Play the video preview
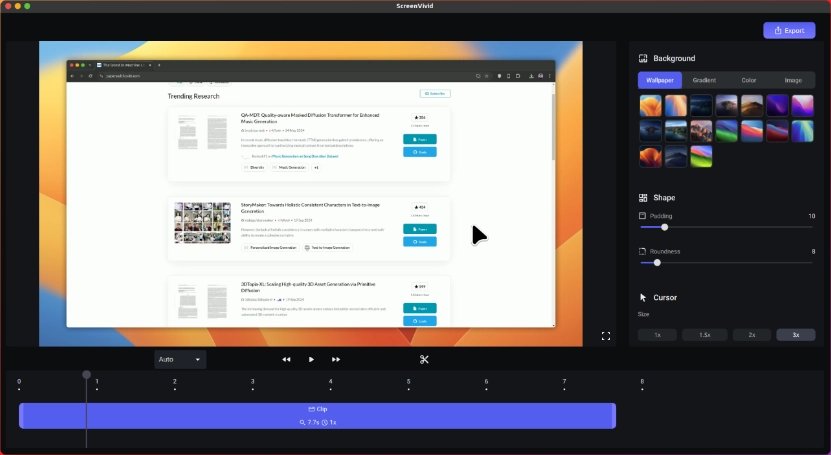The image size is (831, 455). point(311,359)
